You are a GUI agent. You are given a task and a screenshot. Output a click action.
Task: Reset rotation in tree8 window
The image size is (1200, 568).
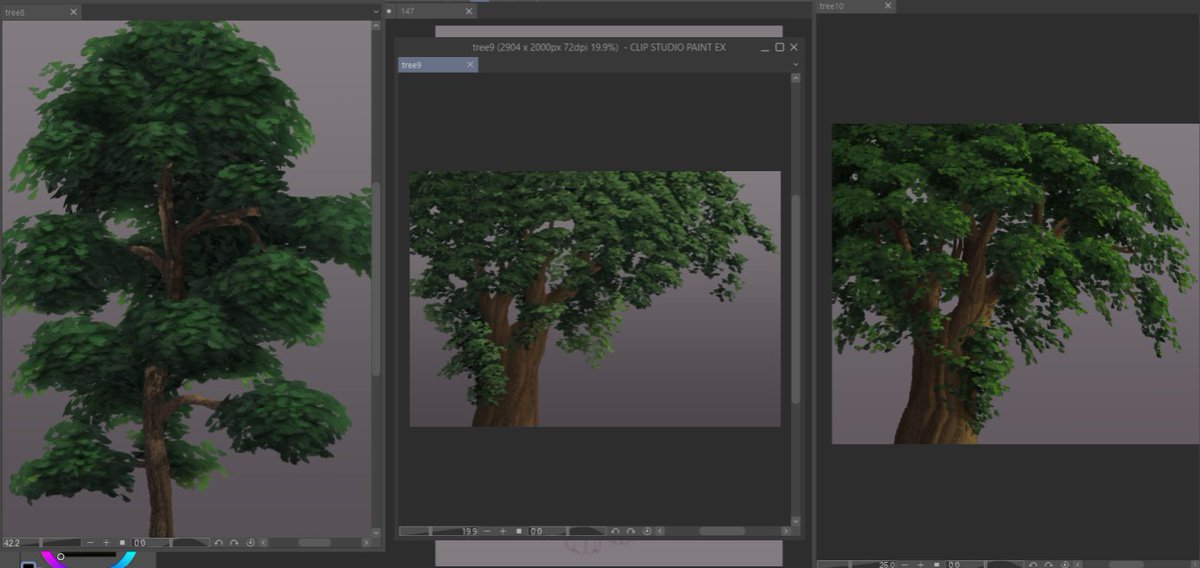[x=250, y=543]
